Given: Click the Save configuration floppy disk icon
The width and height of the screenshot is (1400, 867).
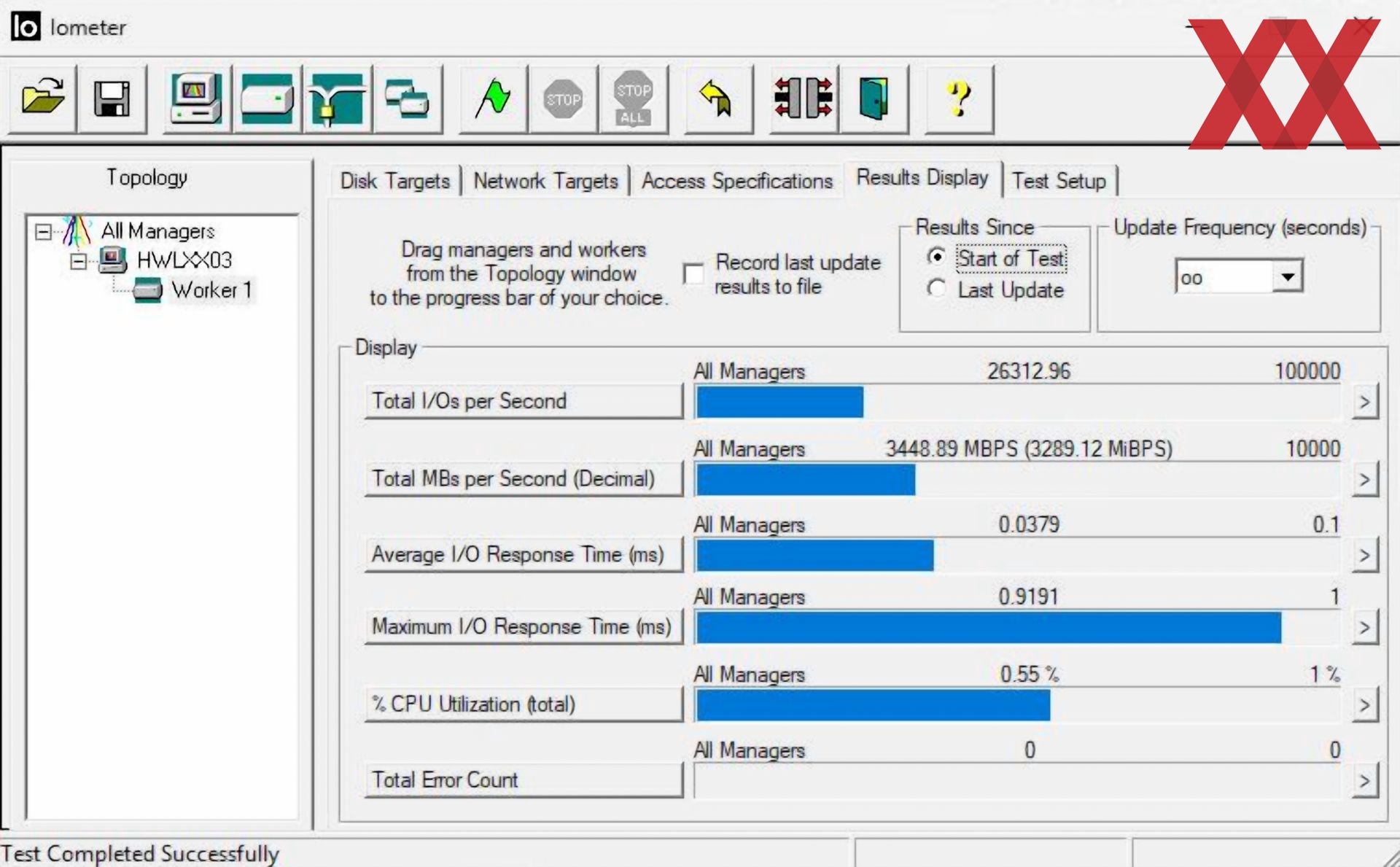Looking at the screenshot, I should coord(112,98).
